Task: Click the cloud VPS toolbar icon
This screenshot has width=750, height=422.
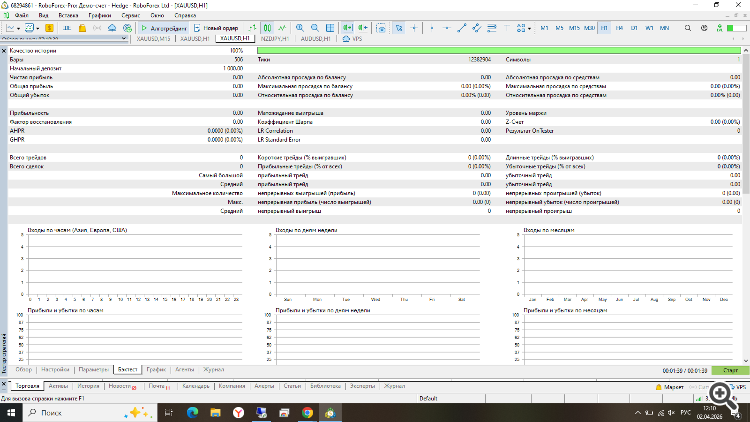Action: 112,28
